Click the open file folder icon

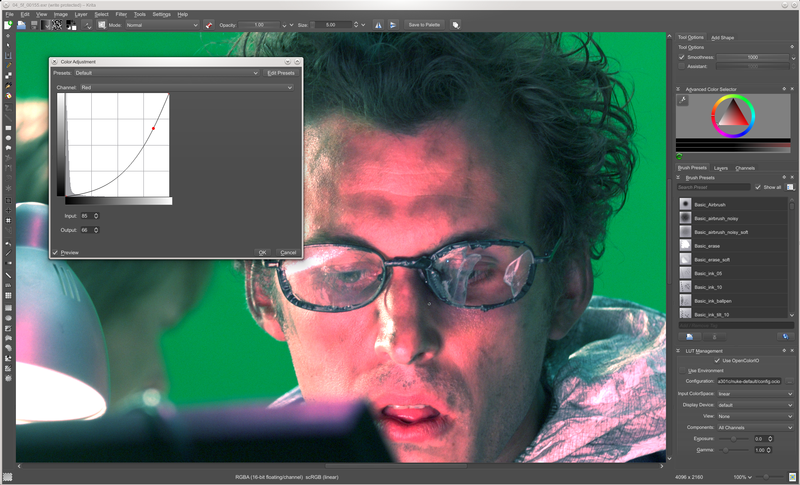[x=21, y=24]
